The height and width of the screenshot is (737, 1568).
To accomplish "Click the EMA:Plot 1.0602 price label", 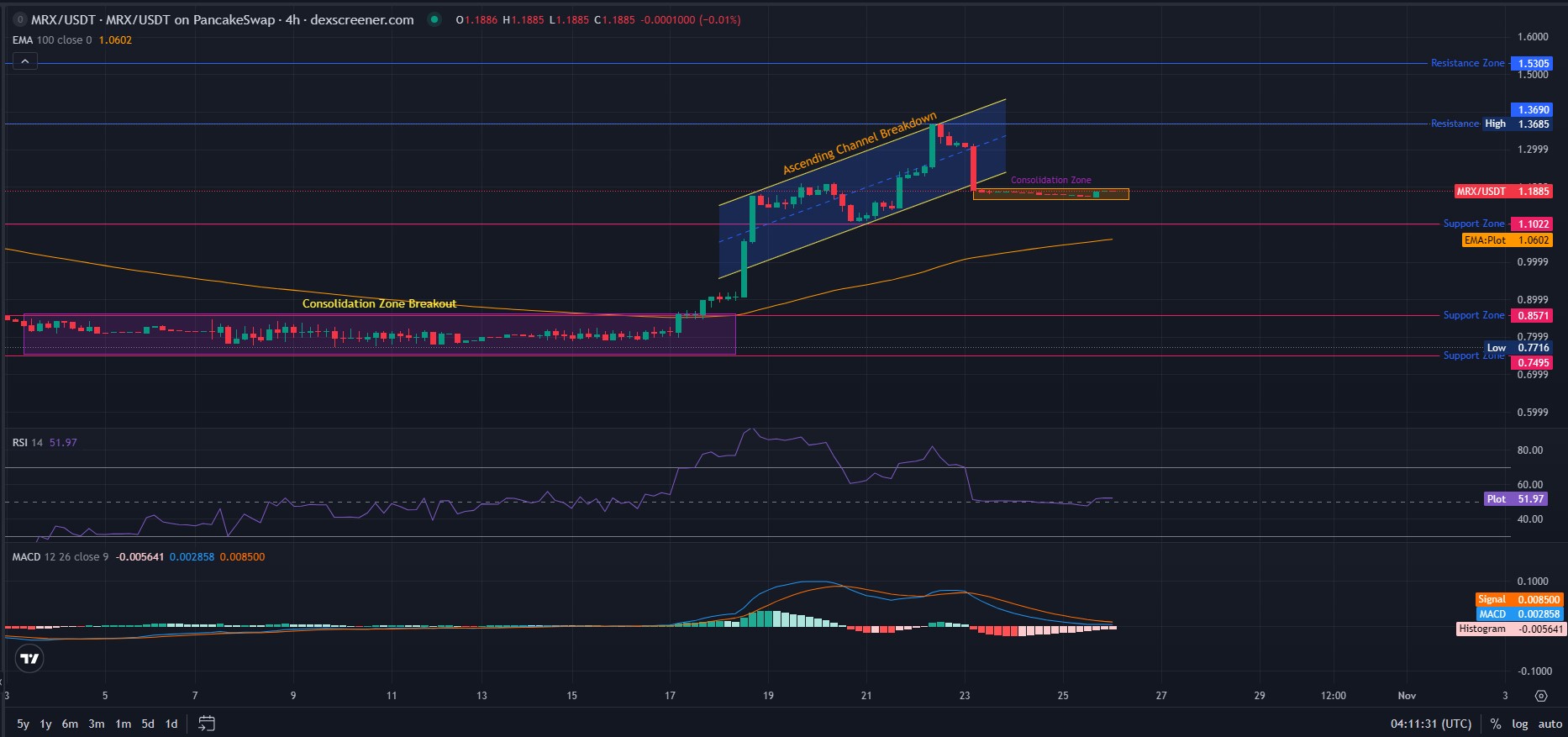I will click(1507, 240).
